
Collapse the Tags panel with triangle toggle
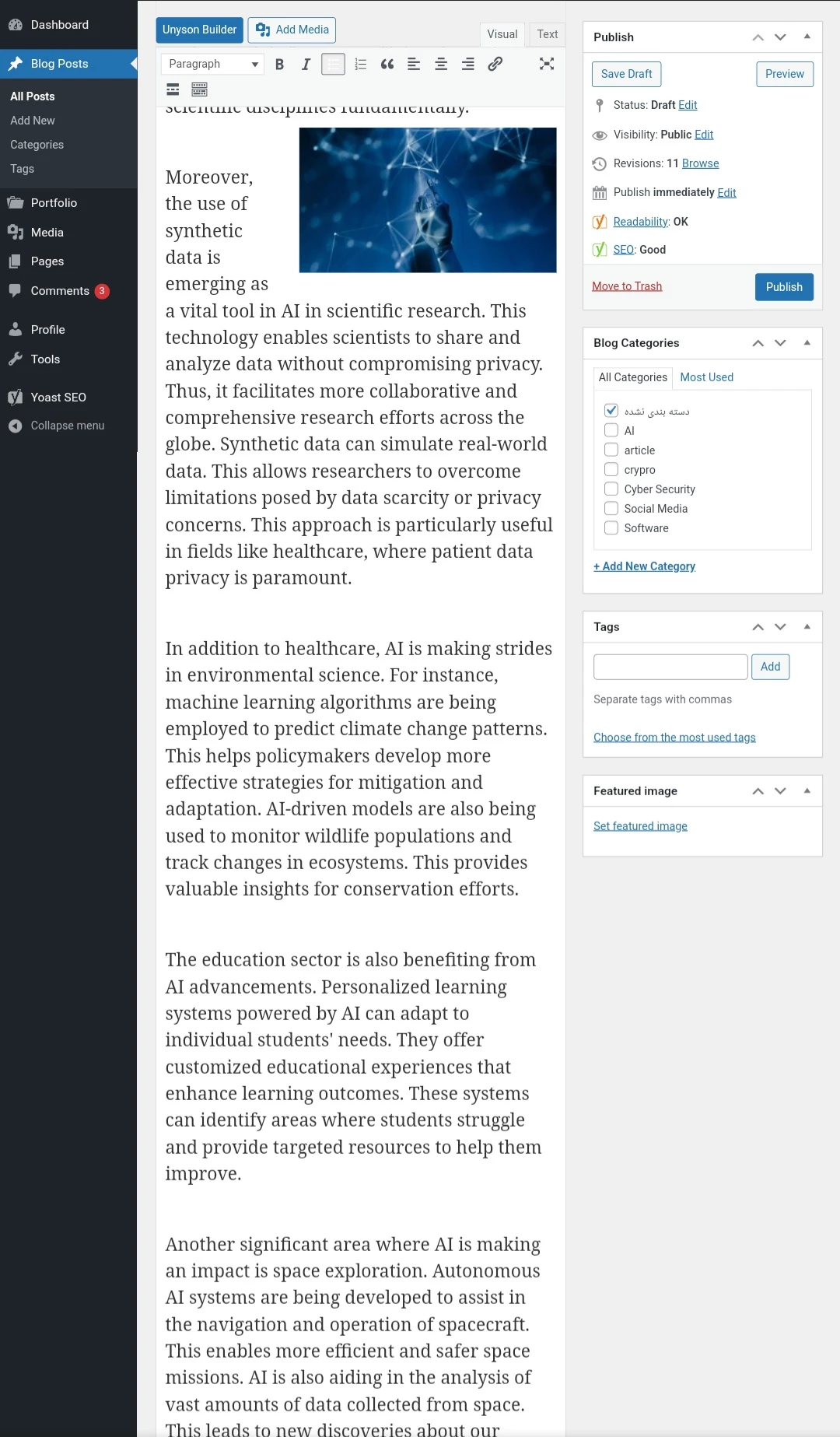tap(807, 626)
